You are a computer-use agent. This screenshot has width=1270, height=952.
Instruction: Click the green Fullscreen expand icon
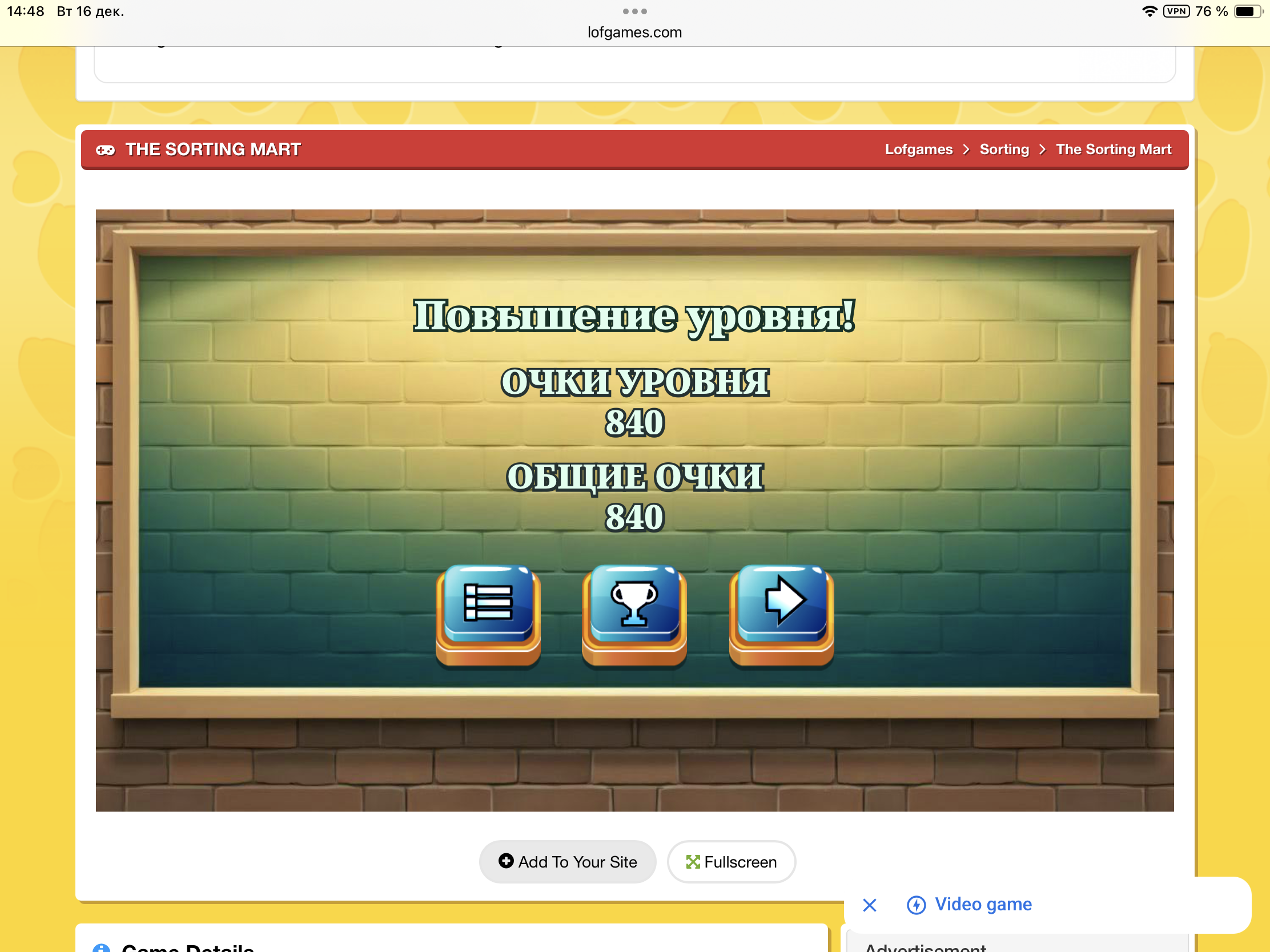coord(693,862)
